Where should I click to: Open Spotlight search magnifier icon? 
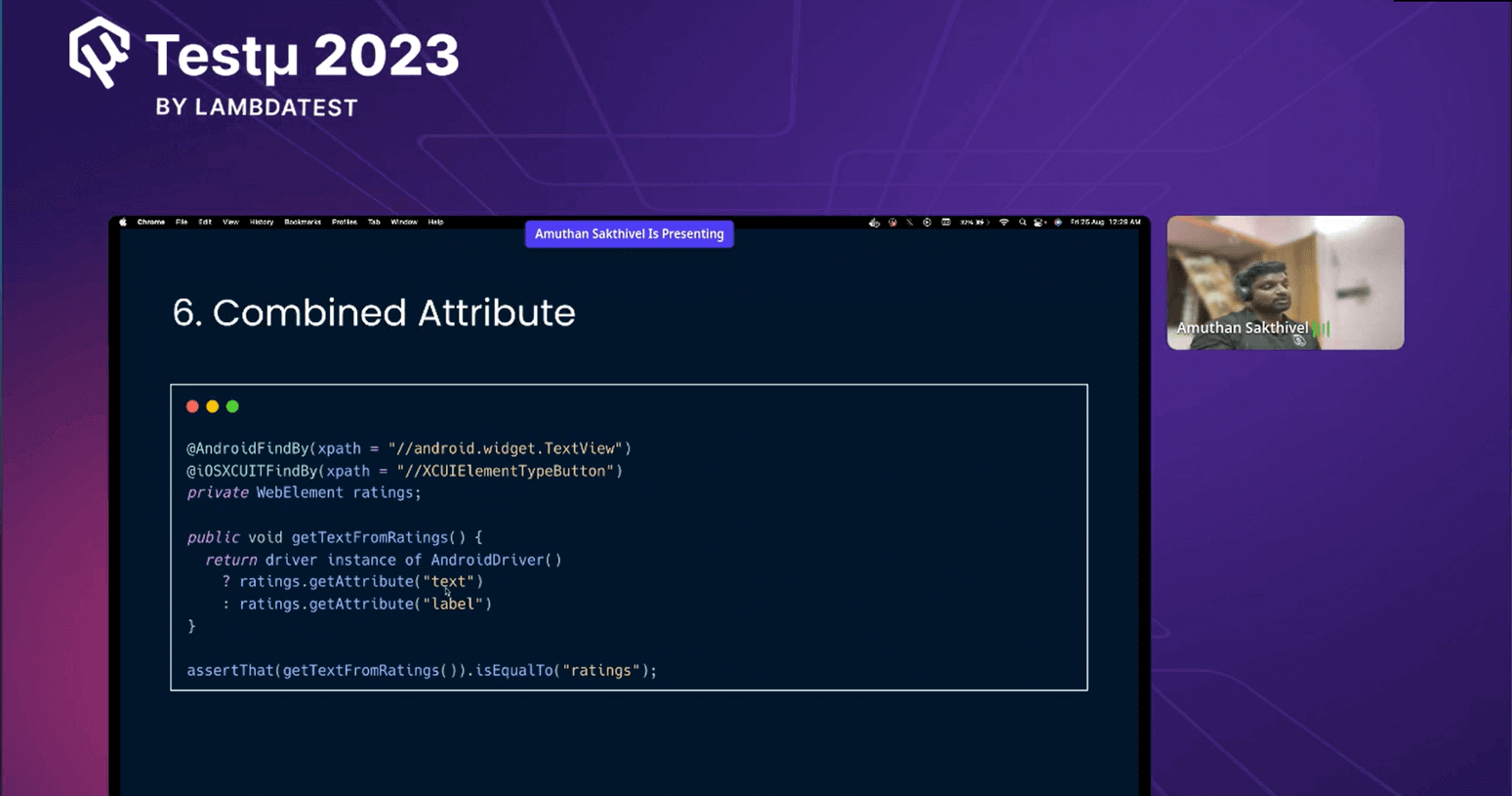pos(1022,223)
